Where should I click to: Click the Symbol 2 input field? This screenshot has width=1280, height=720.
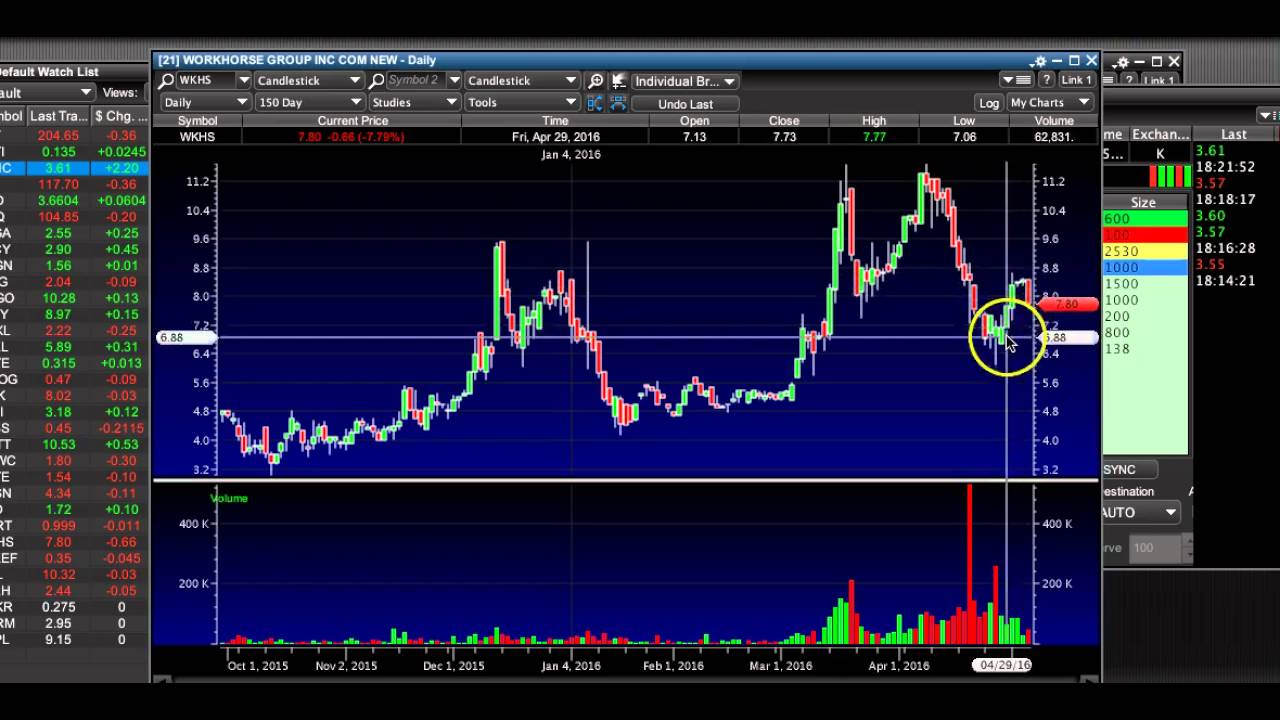coord(416,80)
